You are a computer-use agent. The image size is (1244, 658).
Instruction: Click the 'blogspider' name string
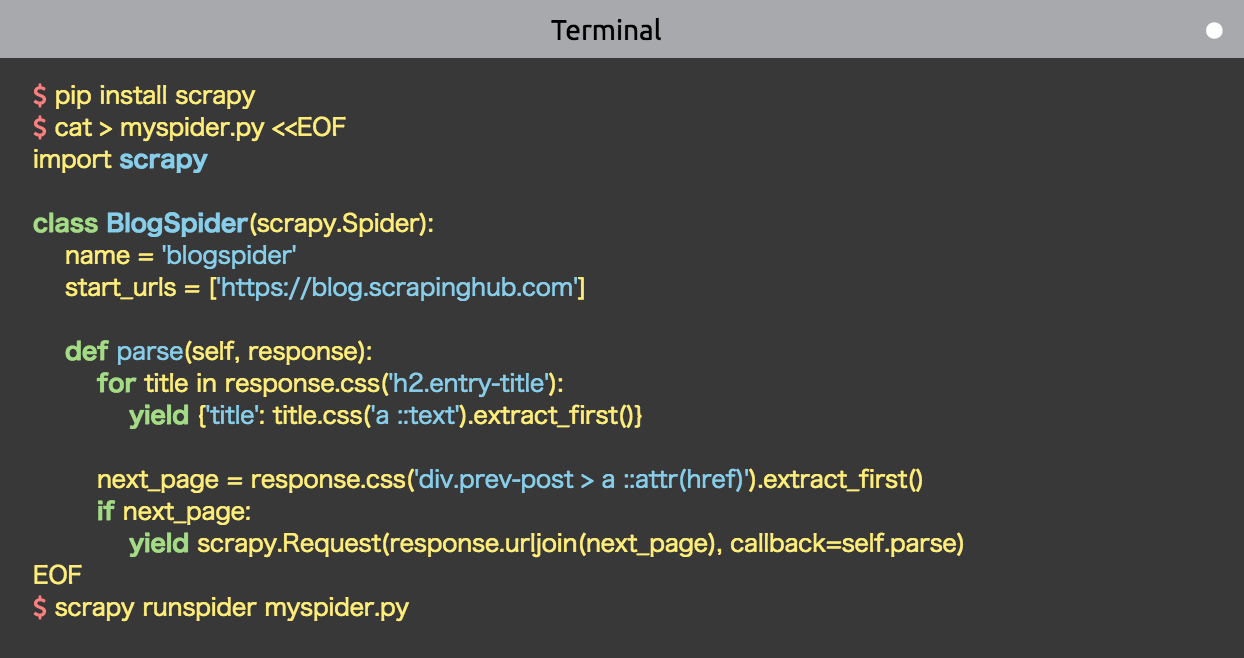tap(229, 256)
